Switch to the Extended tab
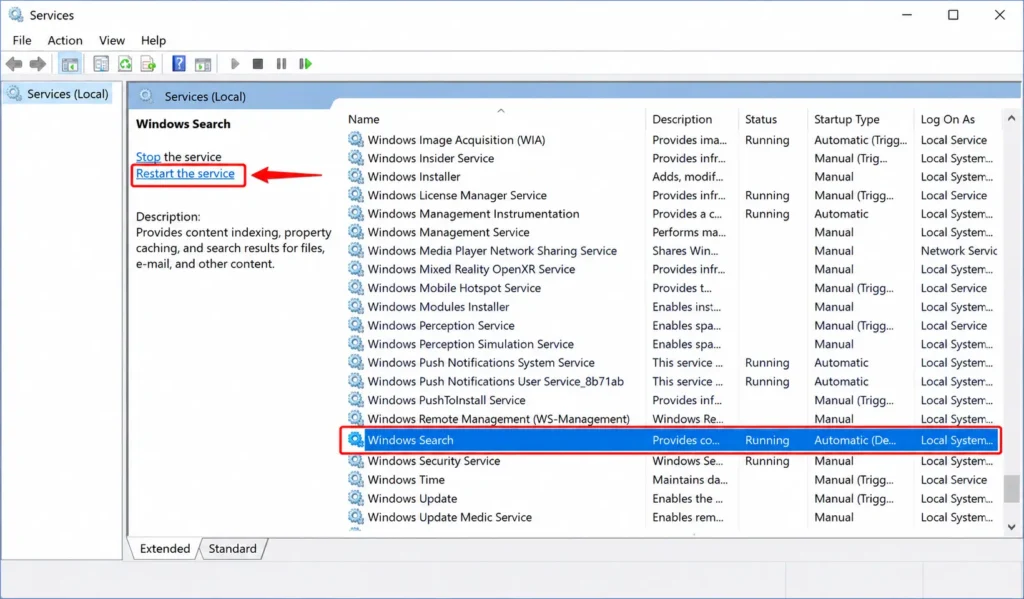1024x599 pixels. pyautogui.click(x=165, y=549)
